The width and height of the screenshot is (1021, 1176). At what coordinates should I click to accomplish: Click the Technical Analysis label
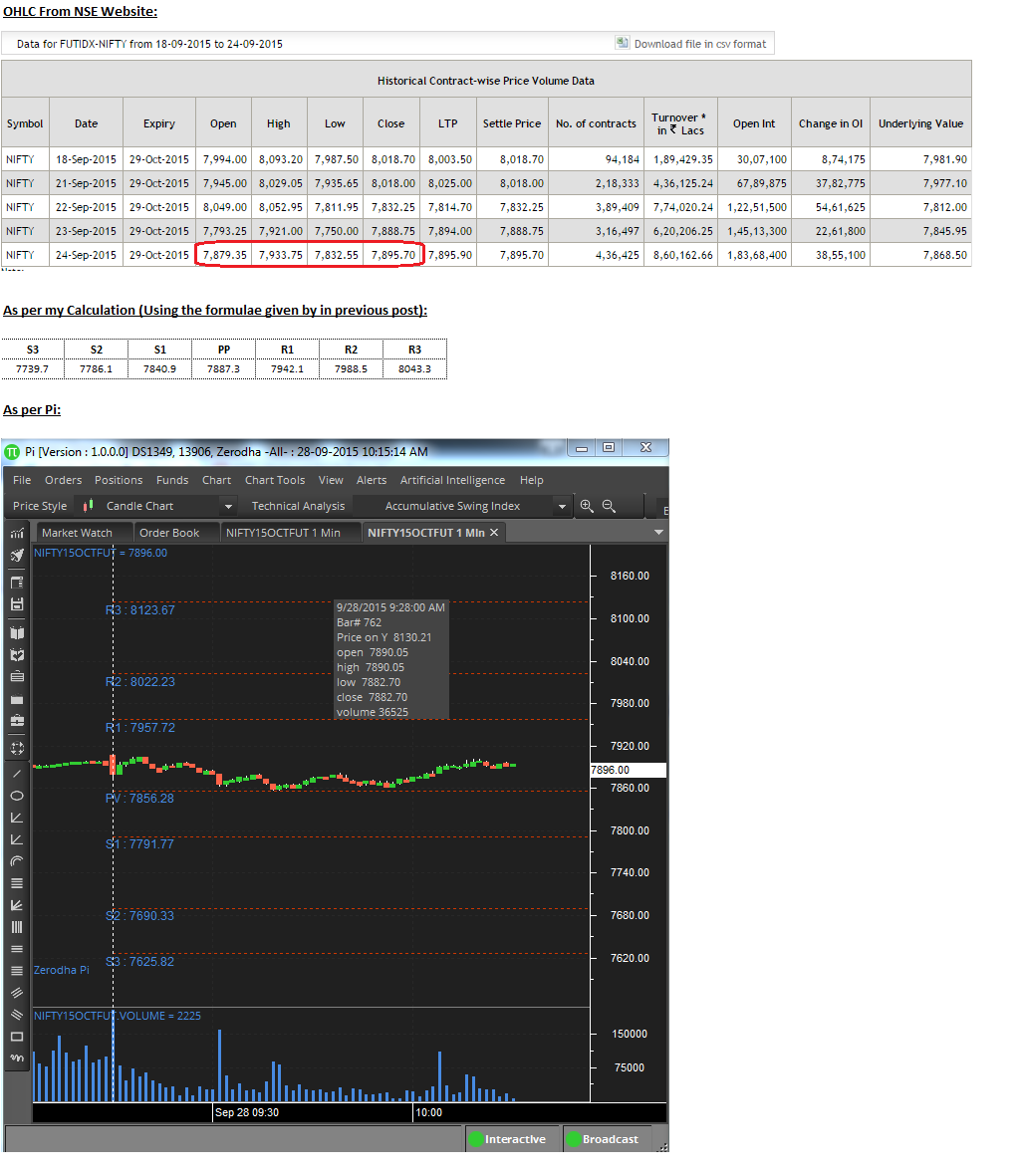pyautogui.click(x=299, y=506)
